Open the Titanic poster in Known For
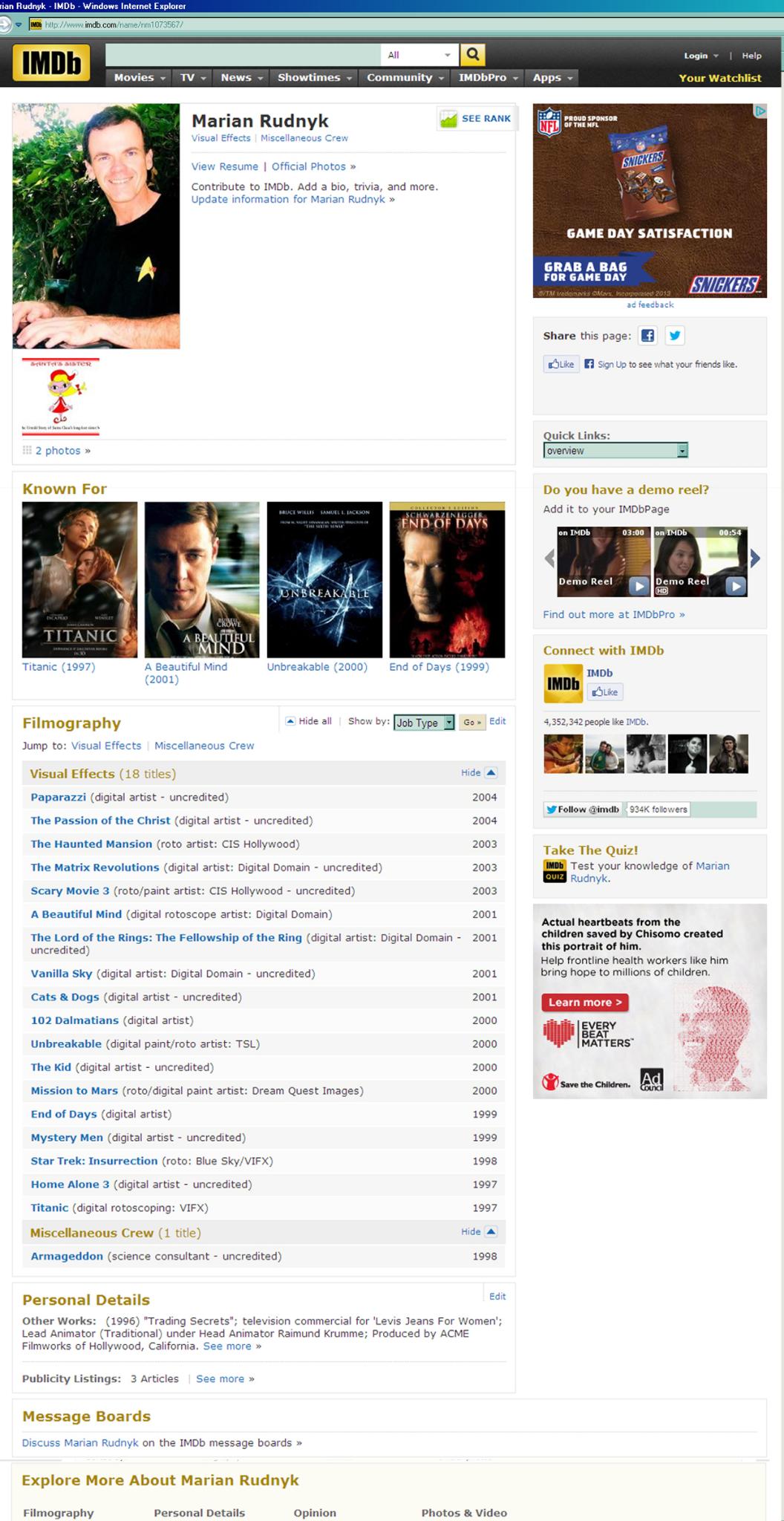 pos(80,579)
